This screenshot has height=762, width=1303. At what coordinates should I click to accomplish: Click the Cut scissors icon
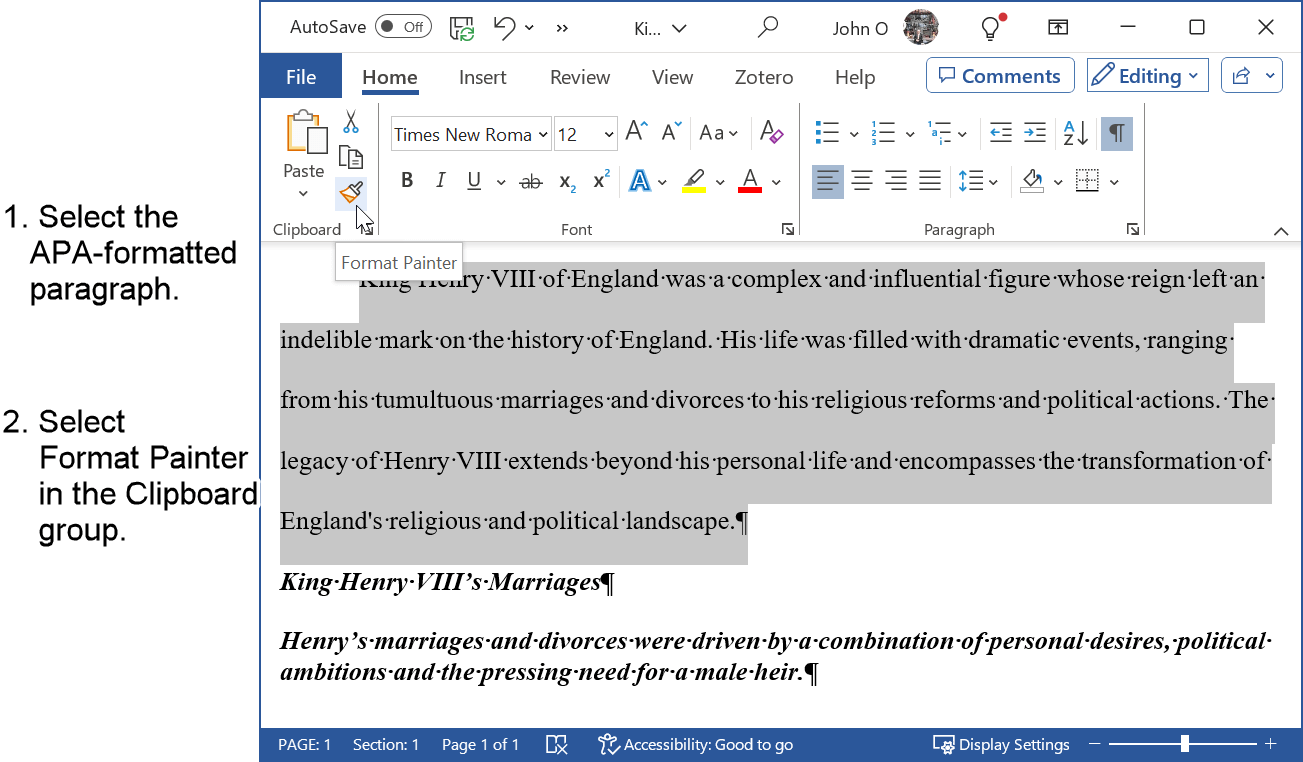click(x=351, y=122)
